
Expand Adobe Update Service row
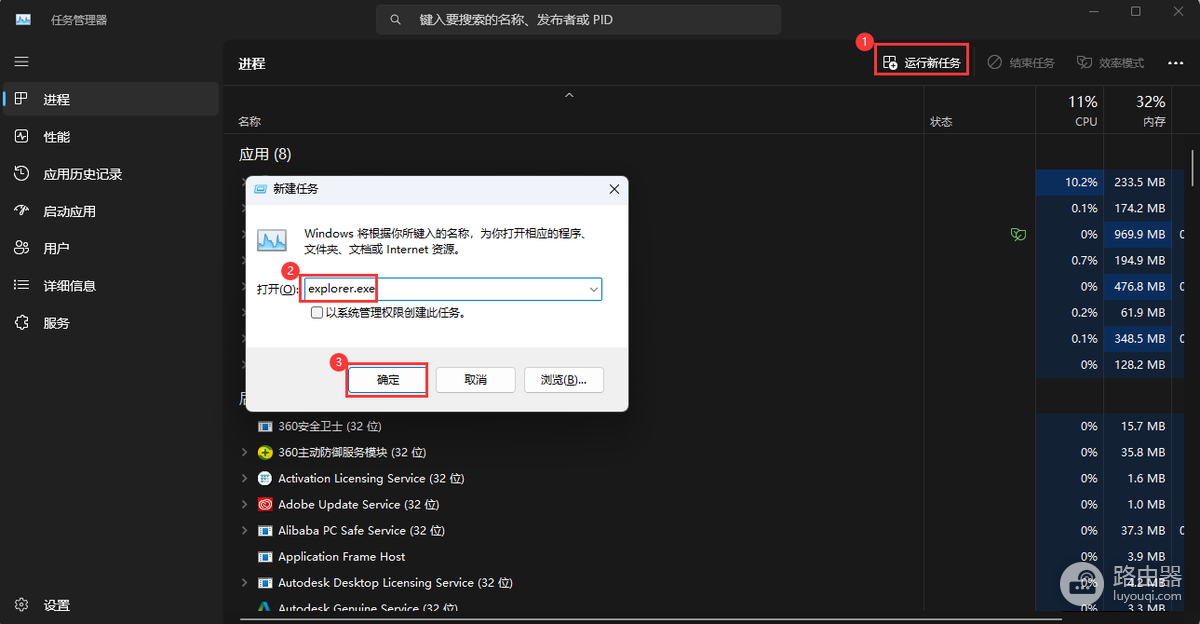245,504
